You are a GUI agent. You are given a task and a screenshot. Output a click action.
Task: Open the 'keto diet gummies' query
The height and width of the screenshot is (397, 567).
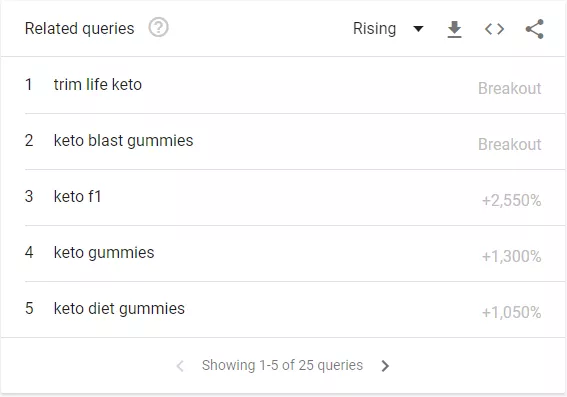pyautogui.click(x=119, y=309)
